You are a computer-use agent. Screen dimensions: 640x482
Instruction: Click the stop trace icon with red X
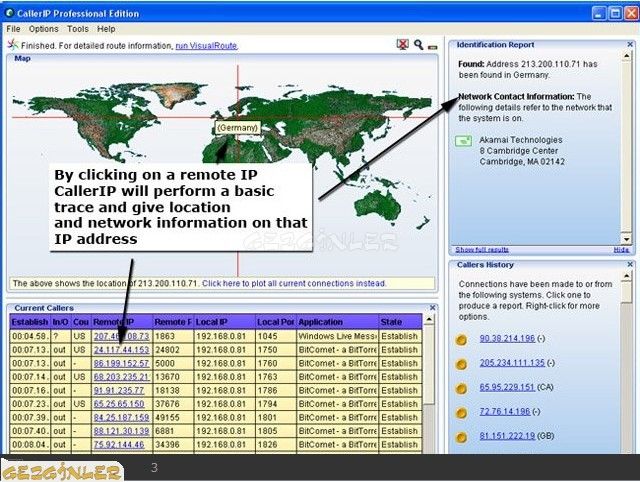402,44
